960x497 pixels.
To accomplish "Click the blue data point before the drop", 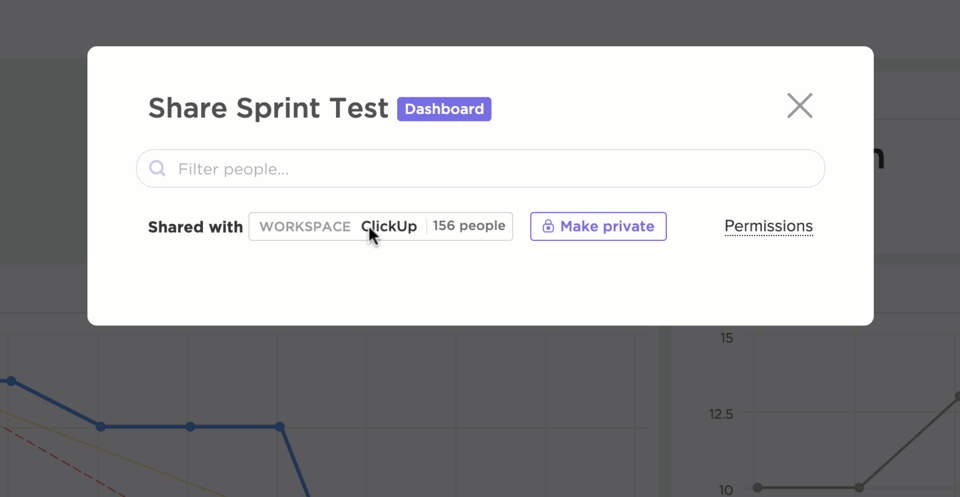I will point(280,427).
